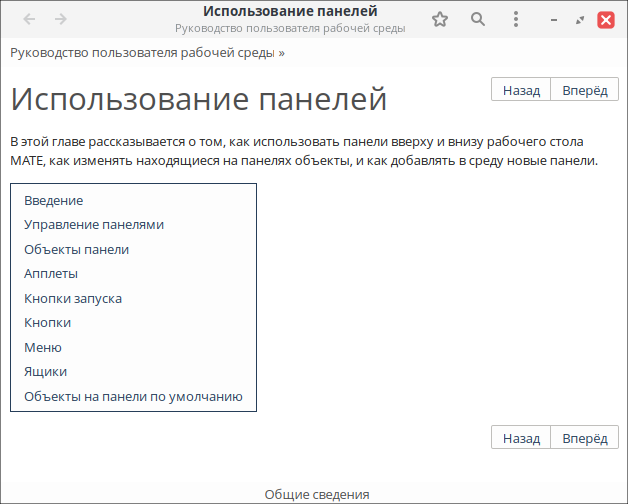Maximize the help window
This screenshot has width=628, height=504.
point(580,20)
